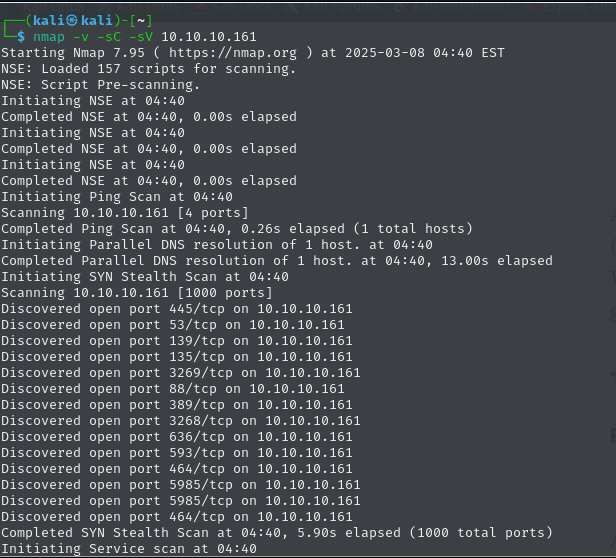Click the 'Discovered open port 88/tcp' line
The height and width of the screenshot is (558, 616).
pos(172,389)
